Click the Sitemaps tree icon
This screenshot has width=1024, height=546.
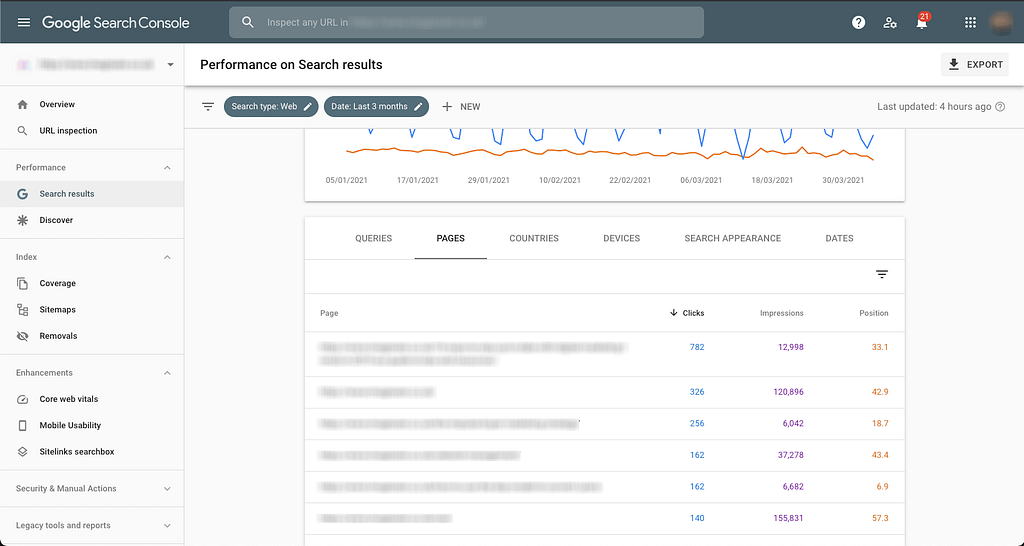point(22,310)
